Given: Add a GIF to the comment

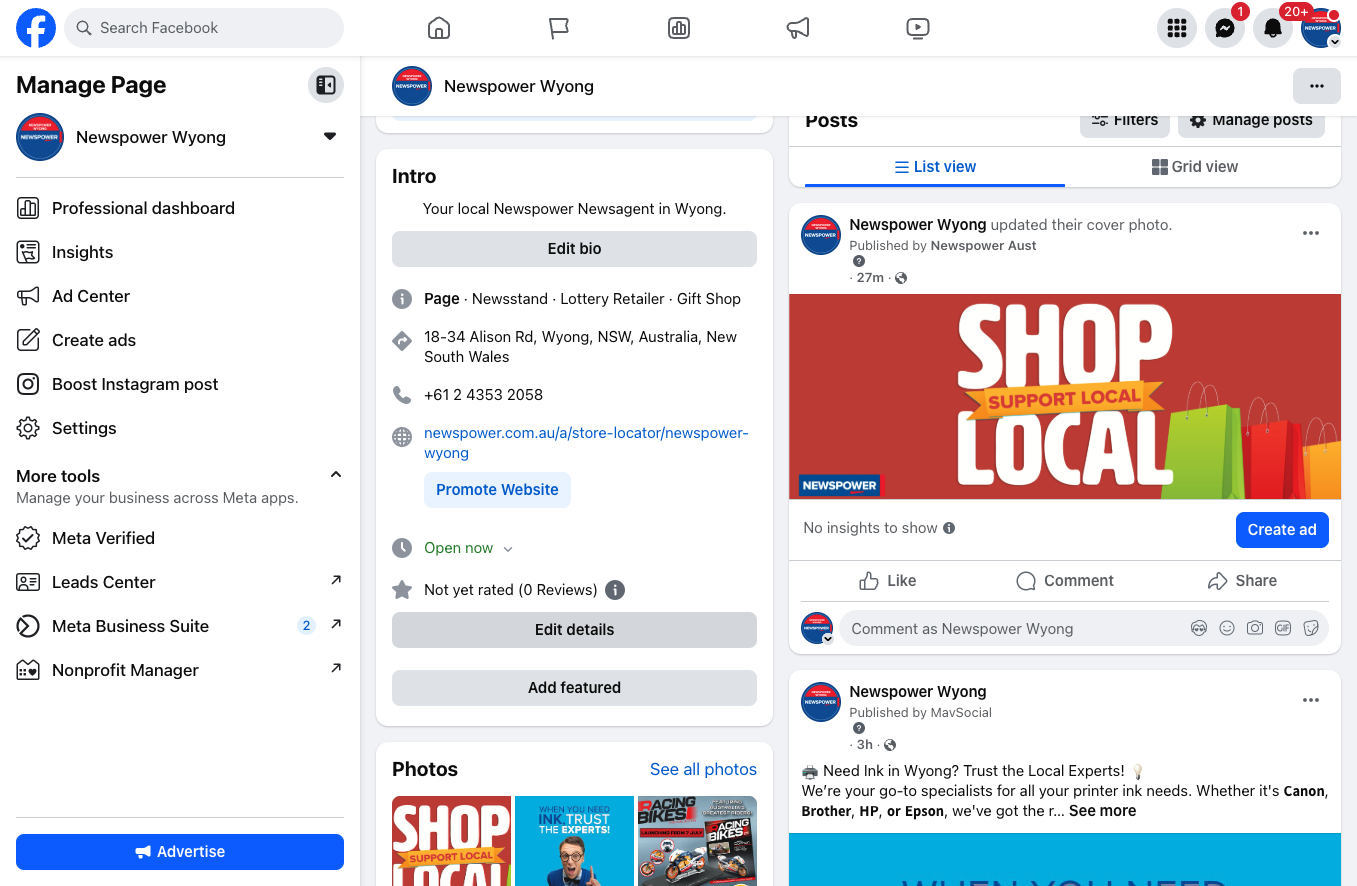Looking at the screenshot, I should click(x=1283, y=629).
